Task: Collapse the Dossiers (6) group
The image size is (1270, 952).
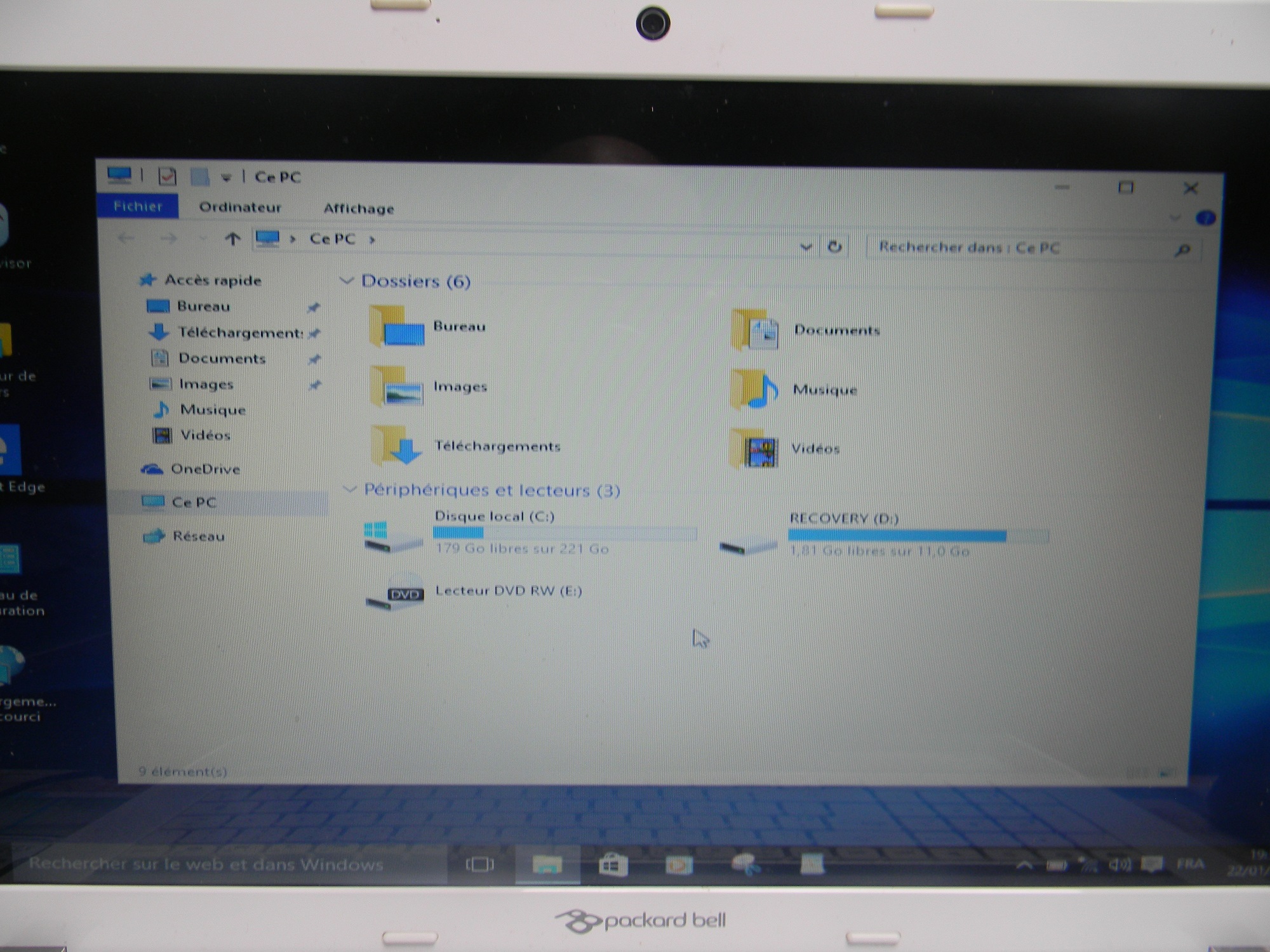Action: point(347,281)
